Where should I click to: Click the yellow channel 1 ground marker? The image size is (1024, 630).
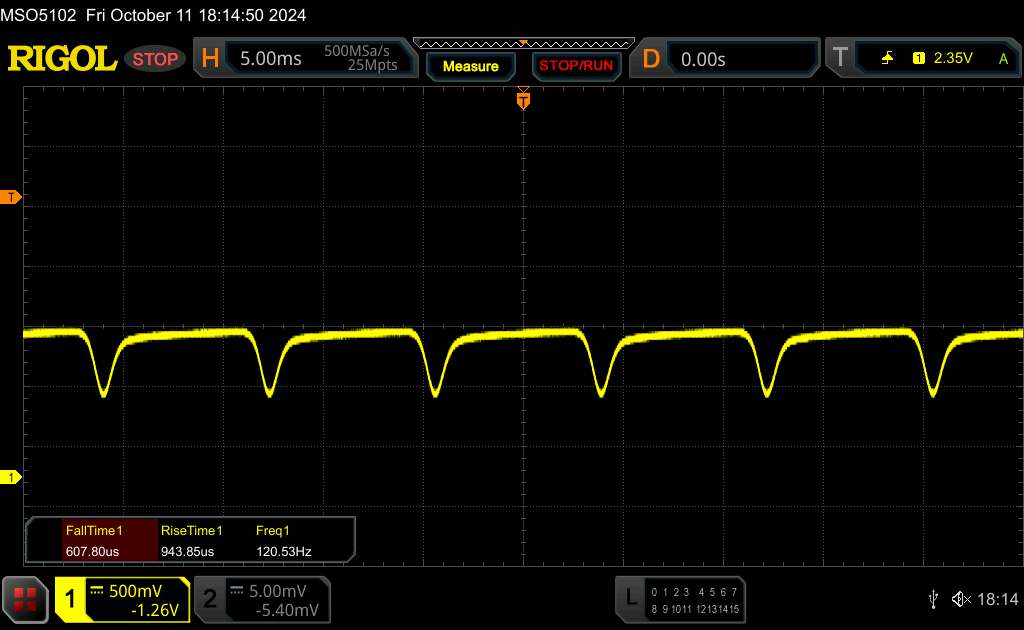[x=11, y=478]
